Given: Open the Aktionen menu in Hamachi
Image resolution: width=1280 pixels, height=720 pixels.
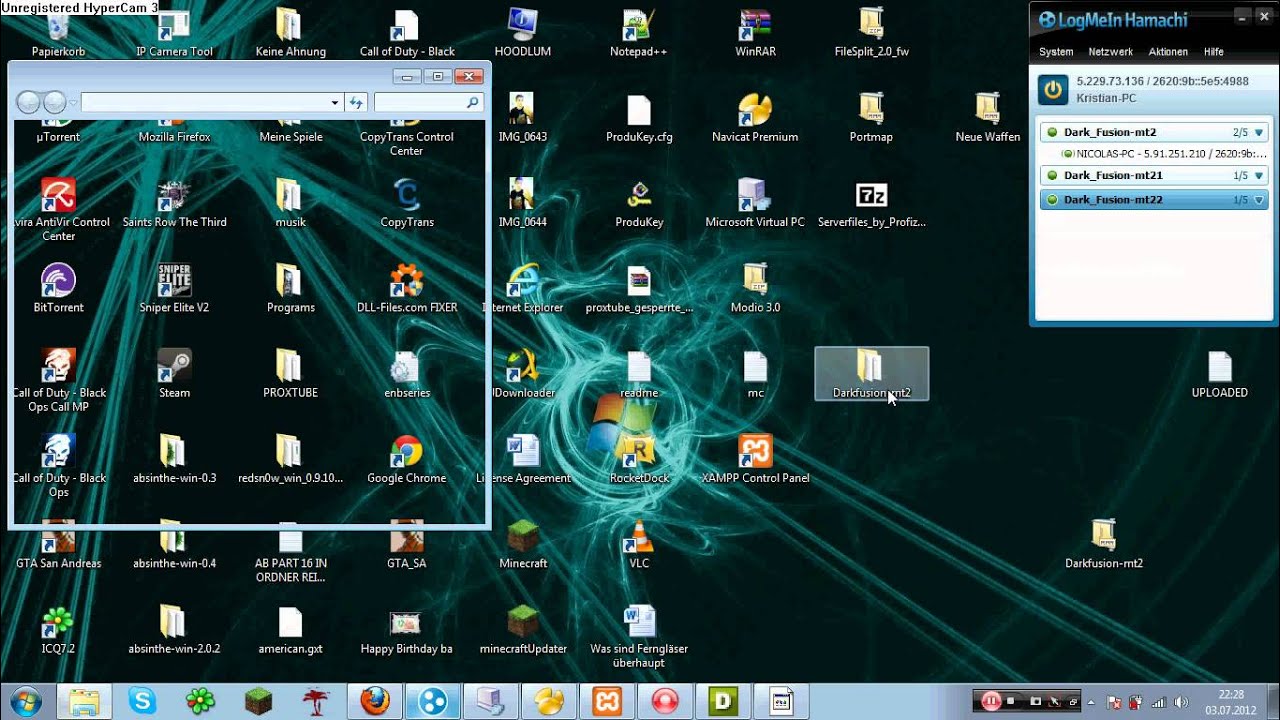Looking at the screenshot, I should (x=1168, y=52).
